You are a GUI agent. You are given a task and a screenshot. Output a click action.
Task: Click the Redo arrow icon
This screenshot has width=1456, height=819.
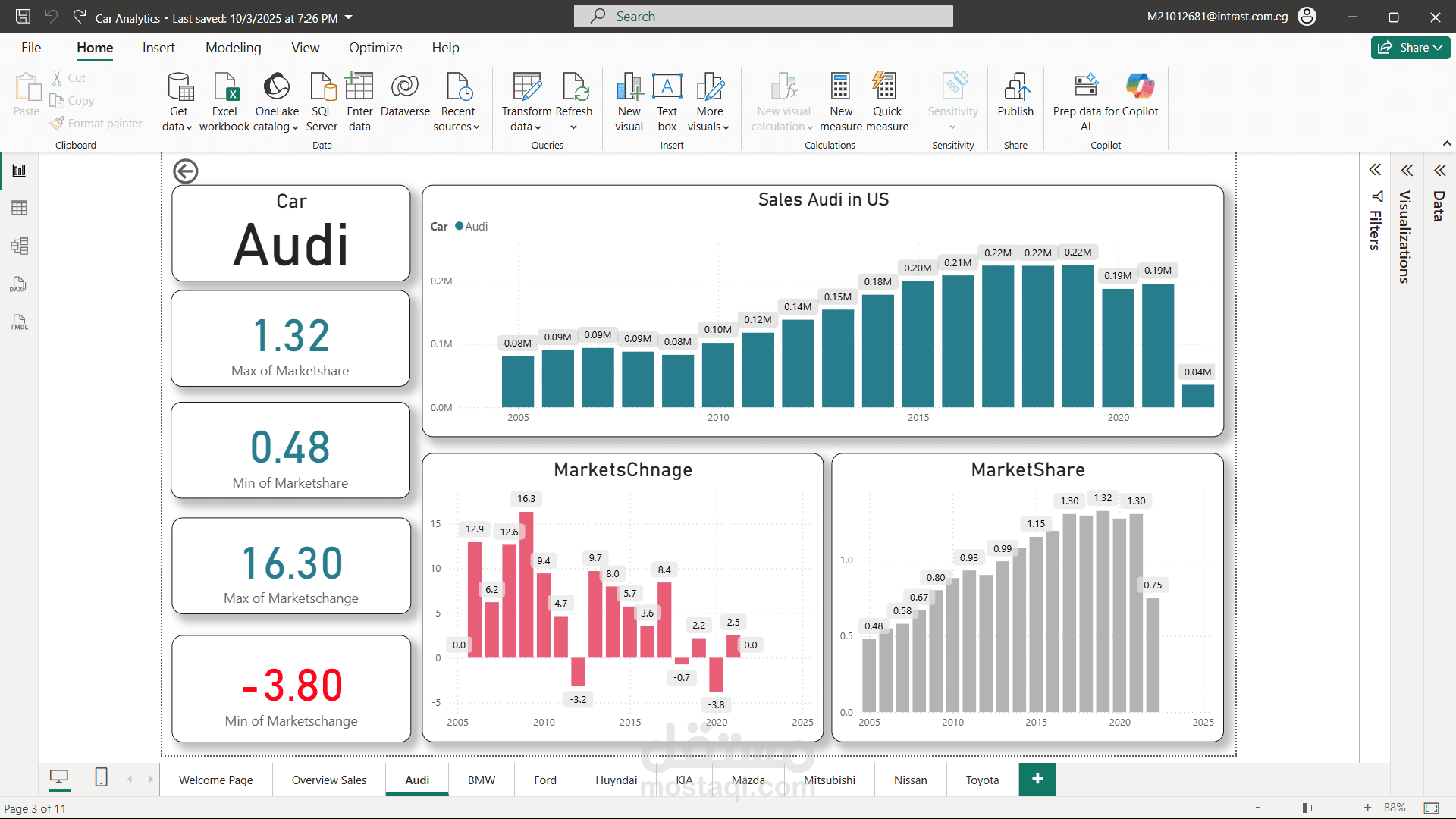point(80,16)
